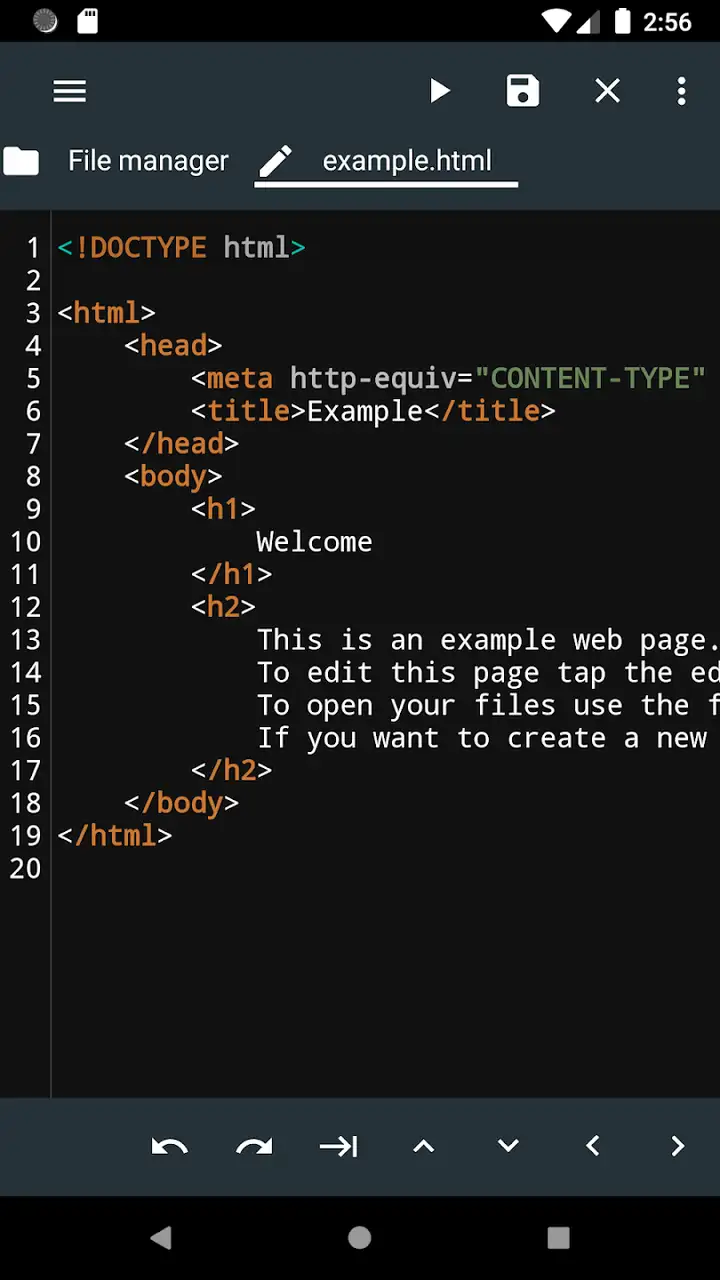Click the "This is an example web page" line

[488, 640]
